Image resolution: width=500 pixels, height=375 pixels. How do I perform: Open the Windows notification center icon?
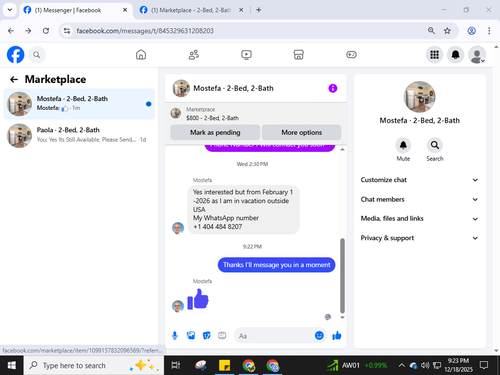484,365
